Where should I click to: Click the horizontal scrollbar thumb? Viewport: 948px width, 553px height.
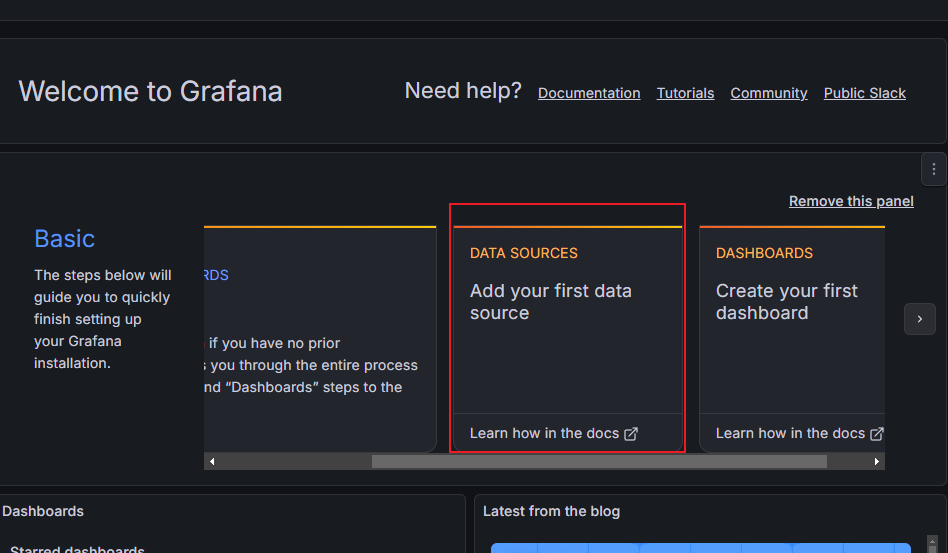[599, 462]
